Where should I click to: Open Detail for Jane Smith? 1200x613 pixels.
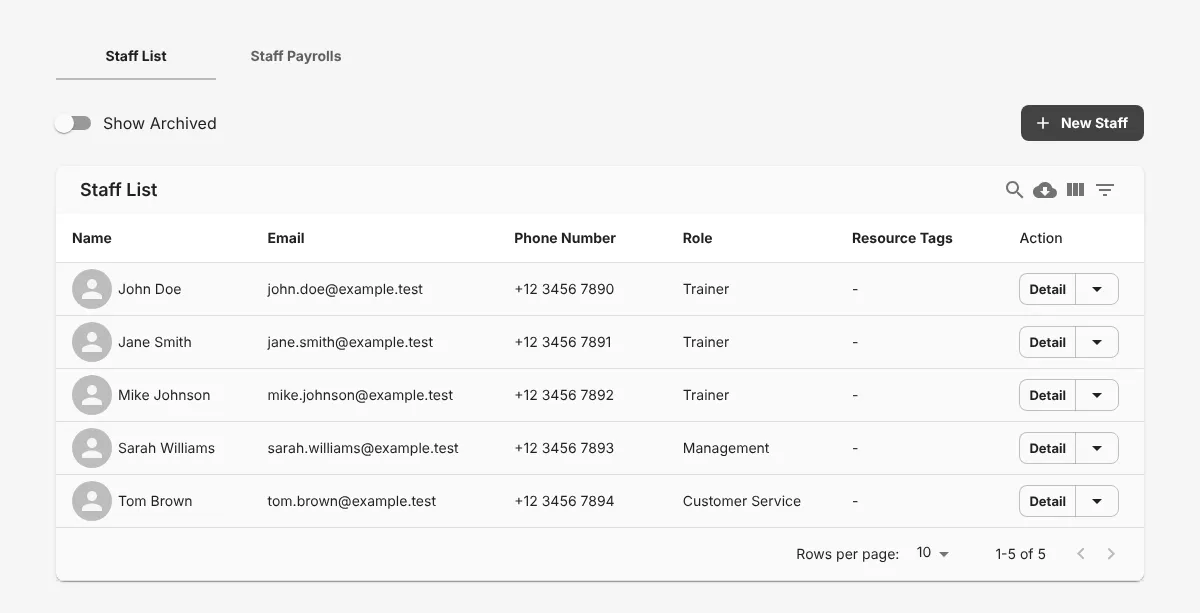(x=1048, y=342)
